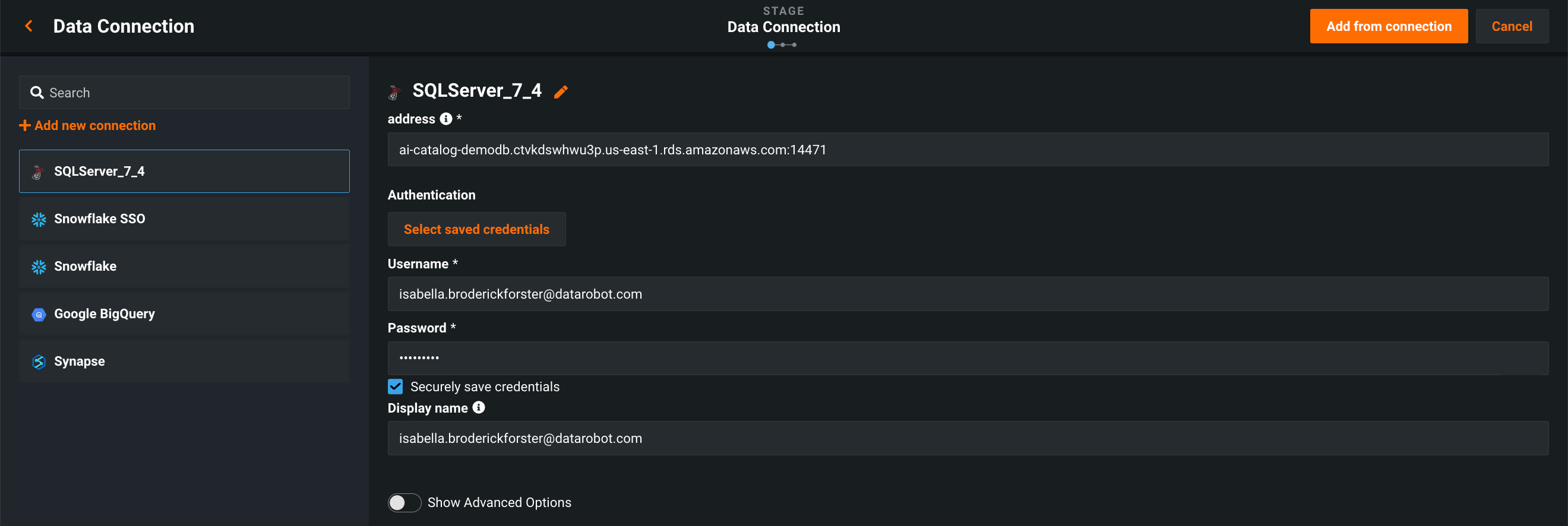This screenshot has width=1568, height=526.
Task: Click the Synapse connection icon
Action: [x=39, y=362]
